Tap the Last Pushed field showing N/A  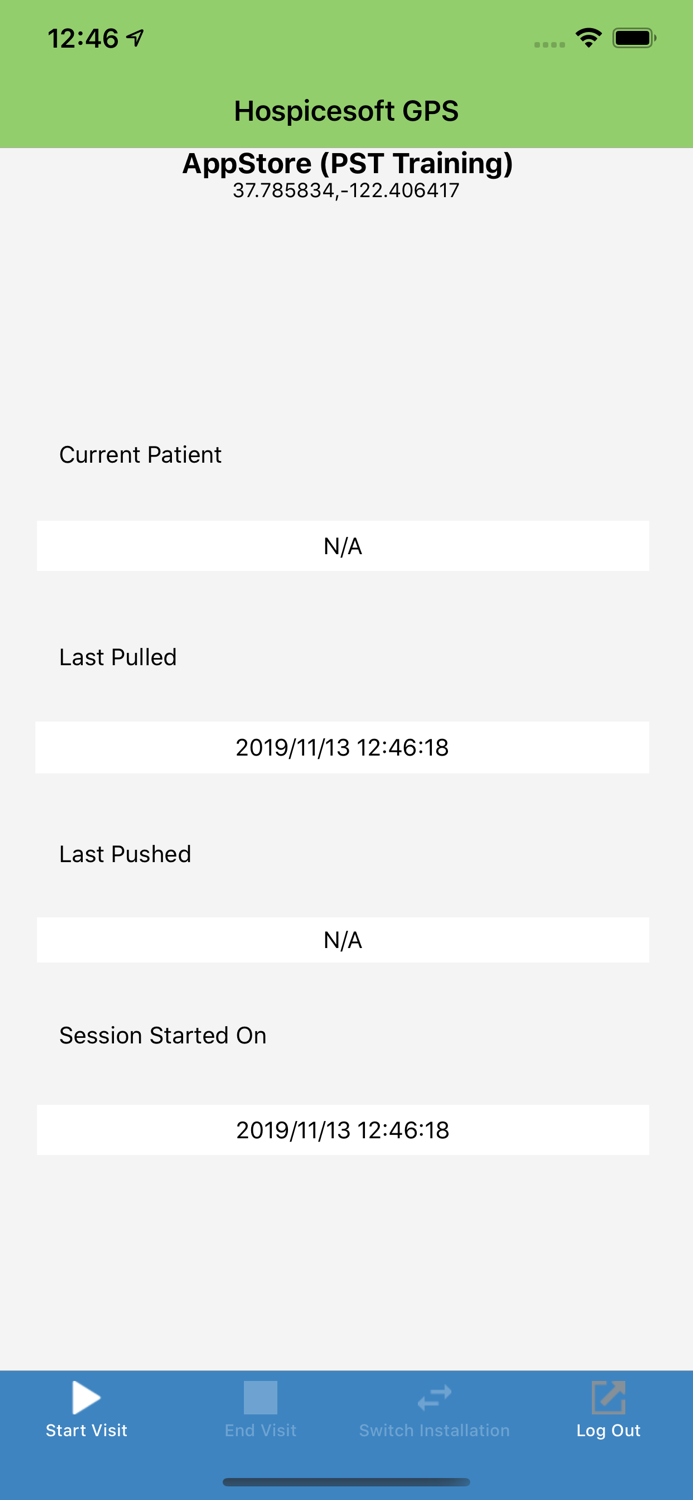point(342,939)
